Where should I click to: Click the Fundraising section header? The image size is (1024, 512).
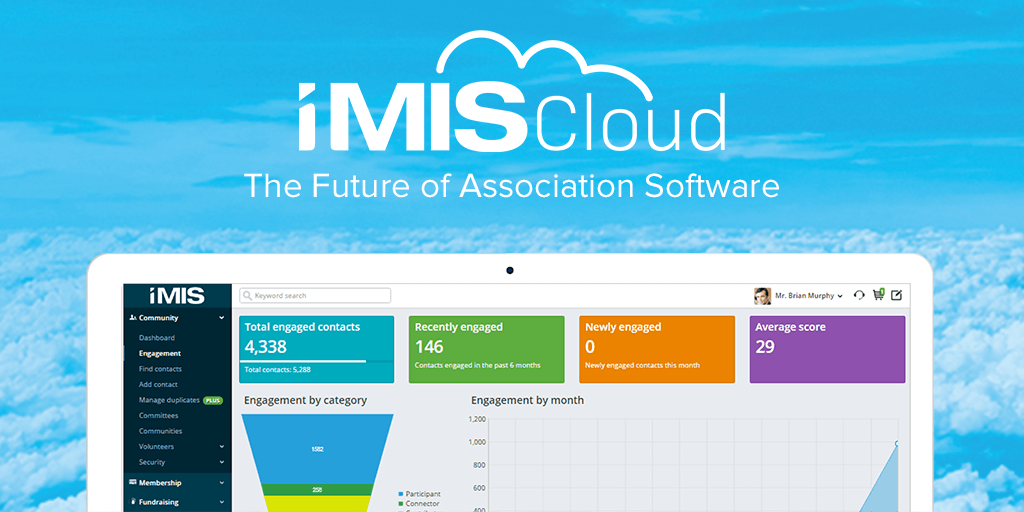pyautogui.click(x=177, y=503)
